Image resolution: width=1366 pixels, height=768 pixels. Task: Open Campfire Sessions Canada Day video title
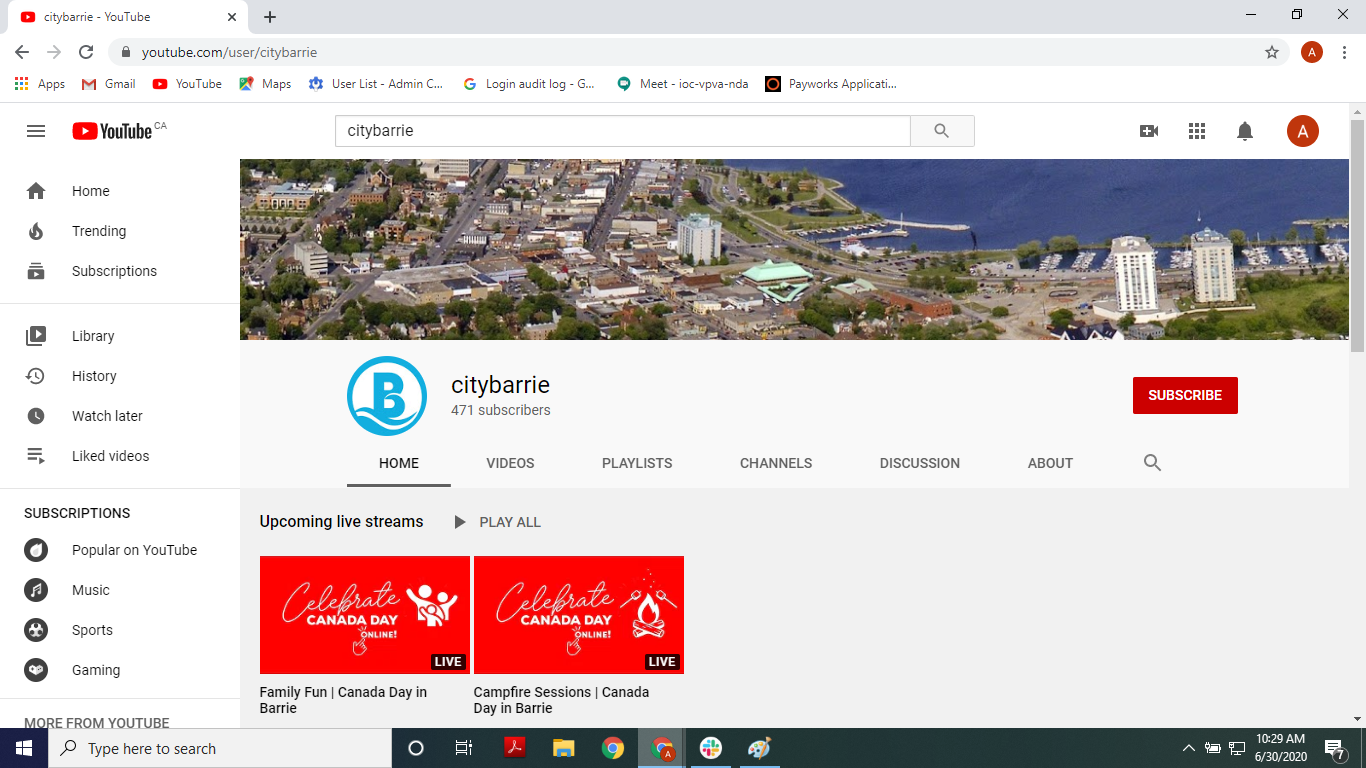click(x=561, y=700)
